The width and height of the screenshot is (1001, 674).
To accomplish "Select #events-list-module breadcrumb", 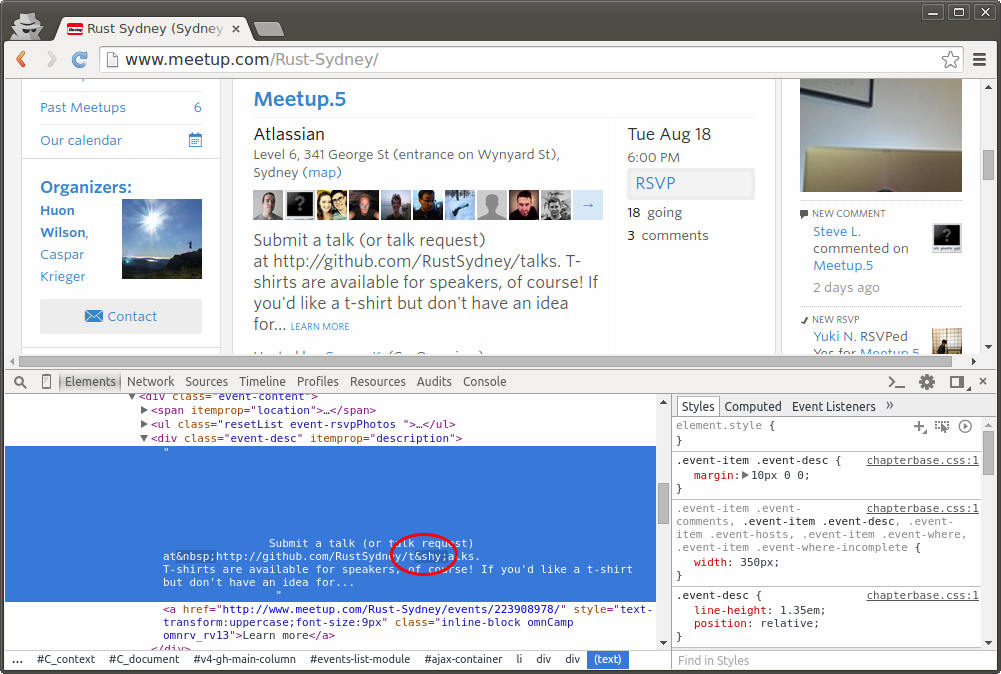I will 360,659.
